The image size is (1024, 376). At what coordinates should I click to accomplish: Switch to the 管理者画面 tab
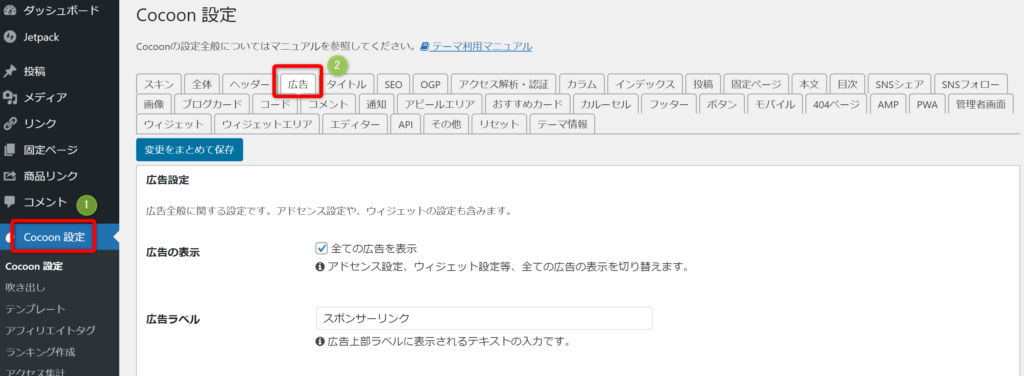(980, 104)
